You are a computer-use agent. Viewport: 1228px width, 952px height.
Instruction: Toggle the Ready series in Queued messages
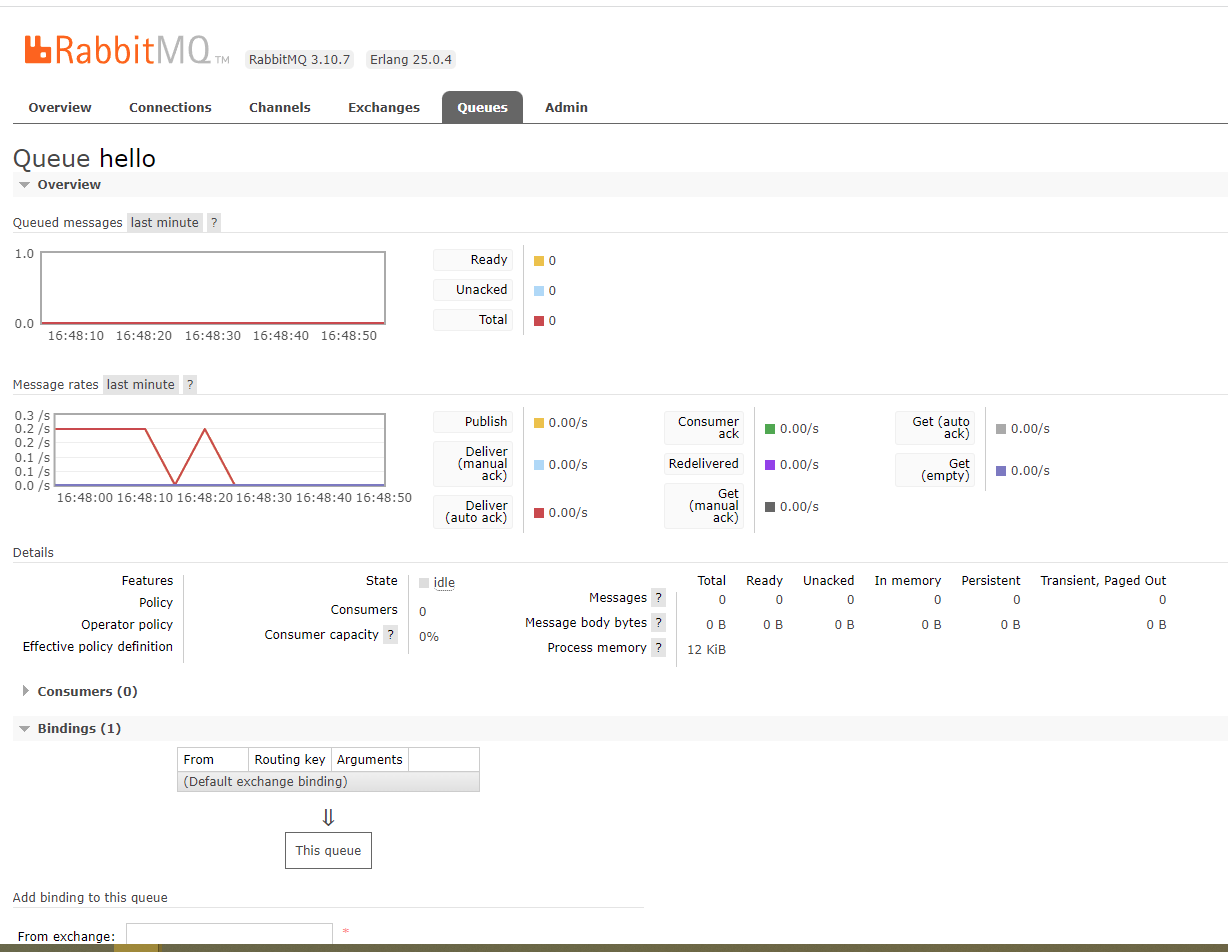[473, 260]
